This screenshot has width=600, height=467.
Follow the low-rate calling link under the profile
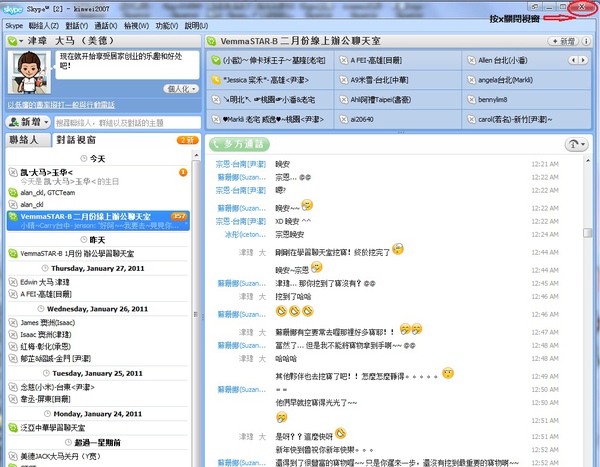tap(61, 105)
